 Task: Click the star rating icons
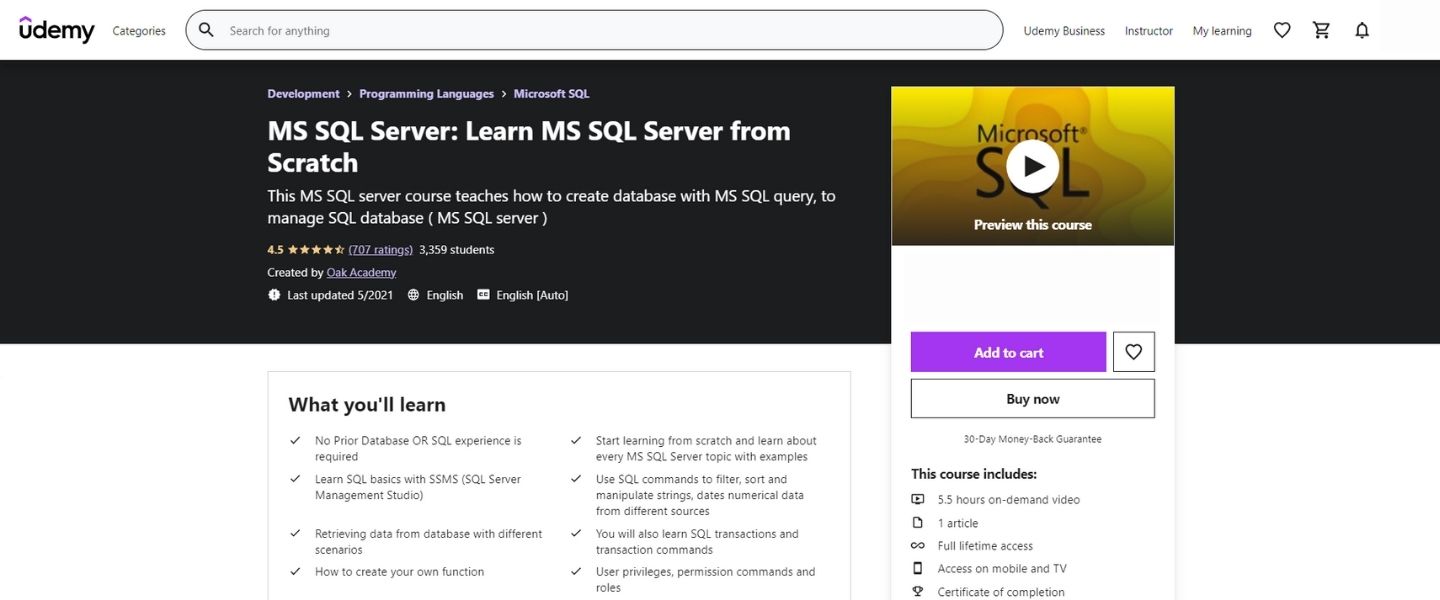tap(316, 250)
